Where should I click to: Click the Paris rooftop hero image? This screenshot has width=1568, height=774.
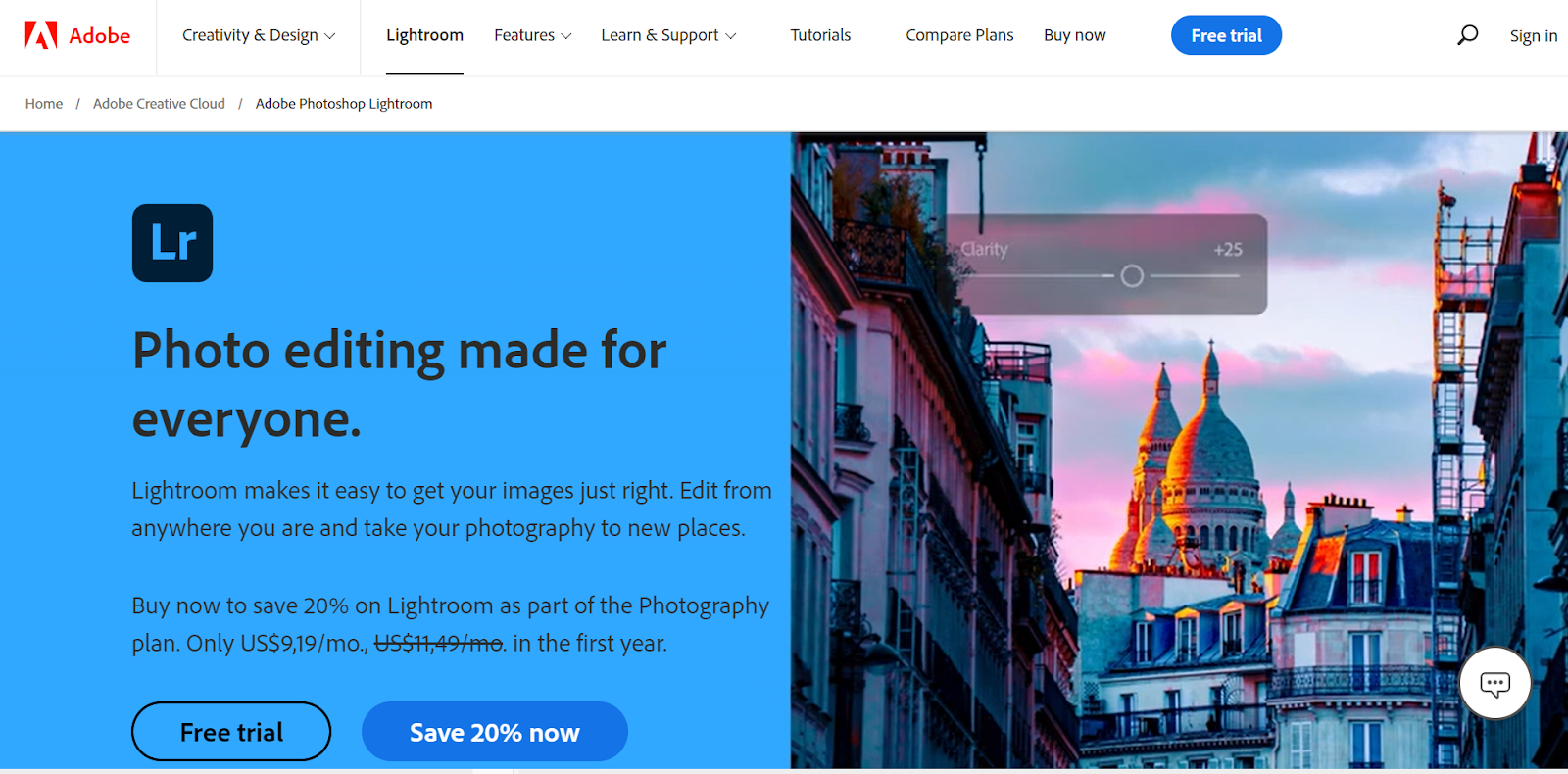(x=1179, y=451)
